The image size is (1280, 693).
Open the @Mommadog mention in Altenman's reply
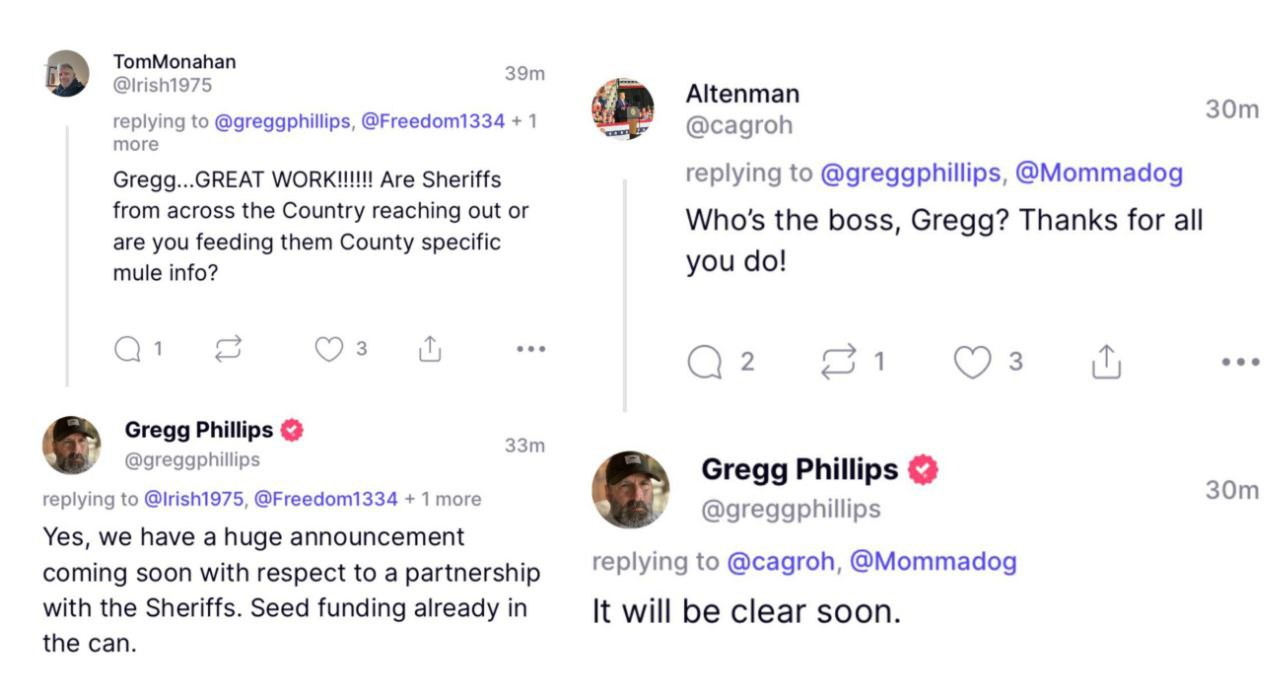click(1098, 173)
